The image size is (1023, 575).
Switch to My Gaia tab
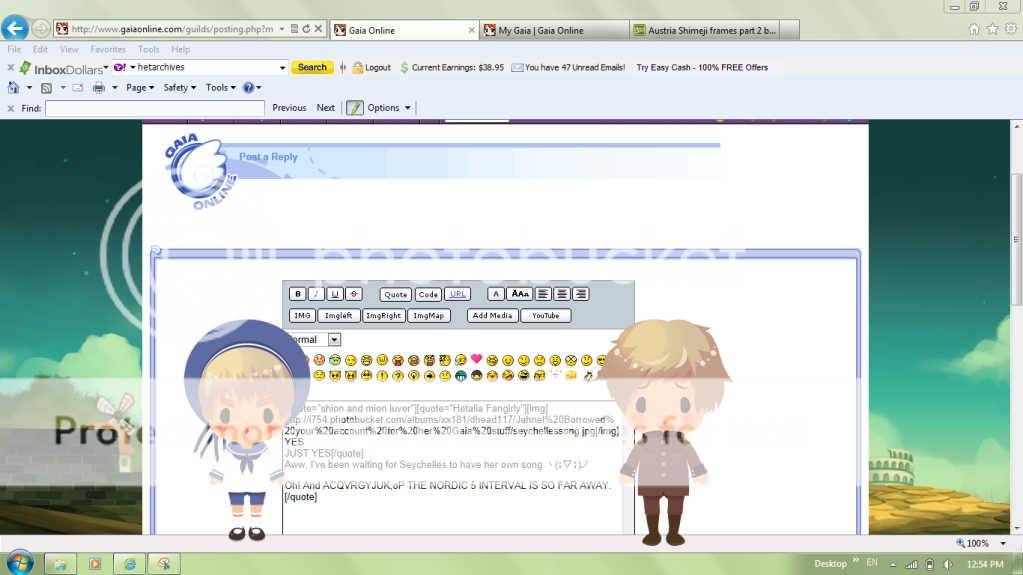[x=554, y=30]
